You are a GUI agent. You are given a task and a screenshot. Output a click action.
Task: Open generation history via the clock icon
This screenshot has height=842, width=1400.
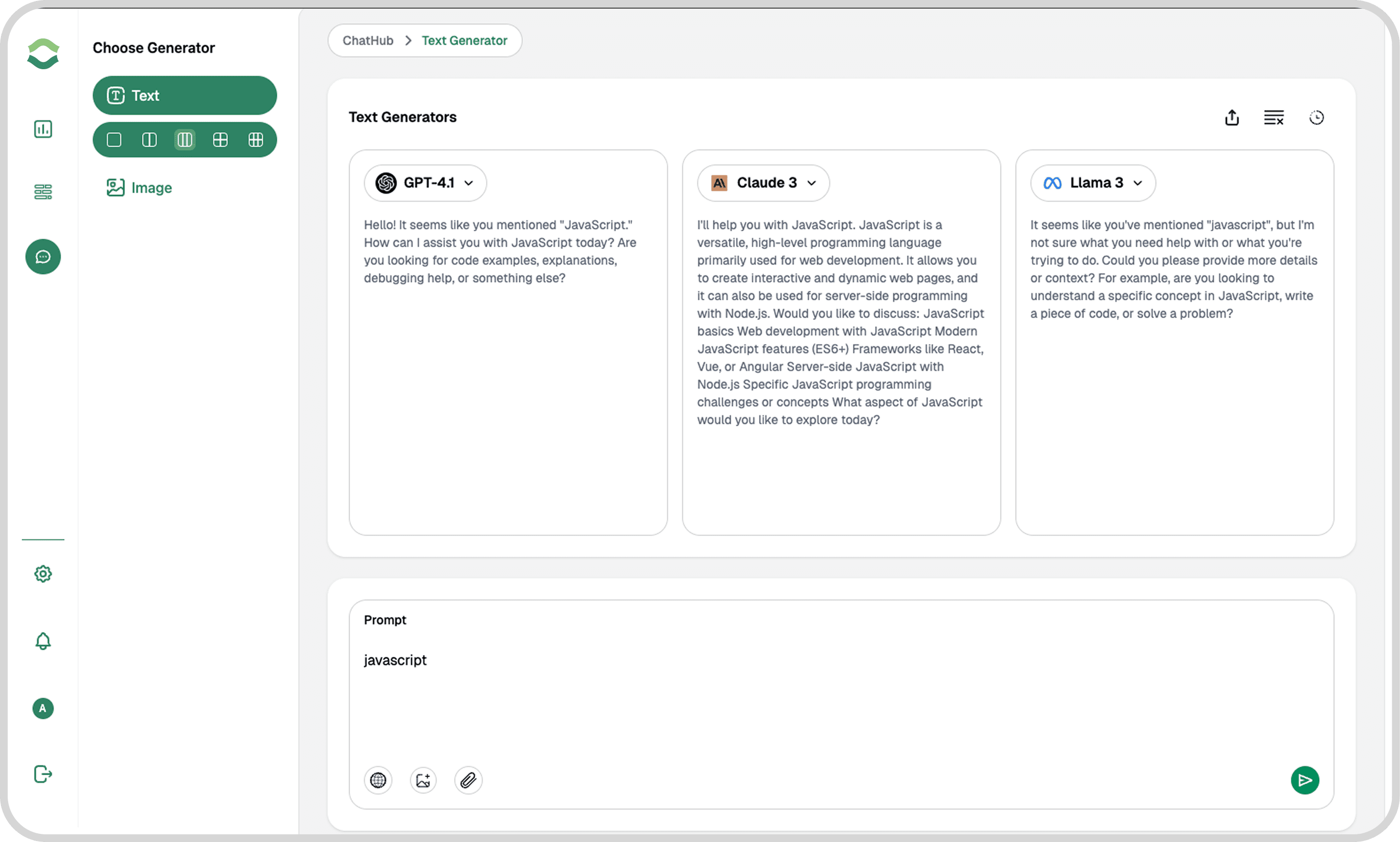click(1316, 117)
